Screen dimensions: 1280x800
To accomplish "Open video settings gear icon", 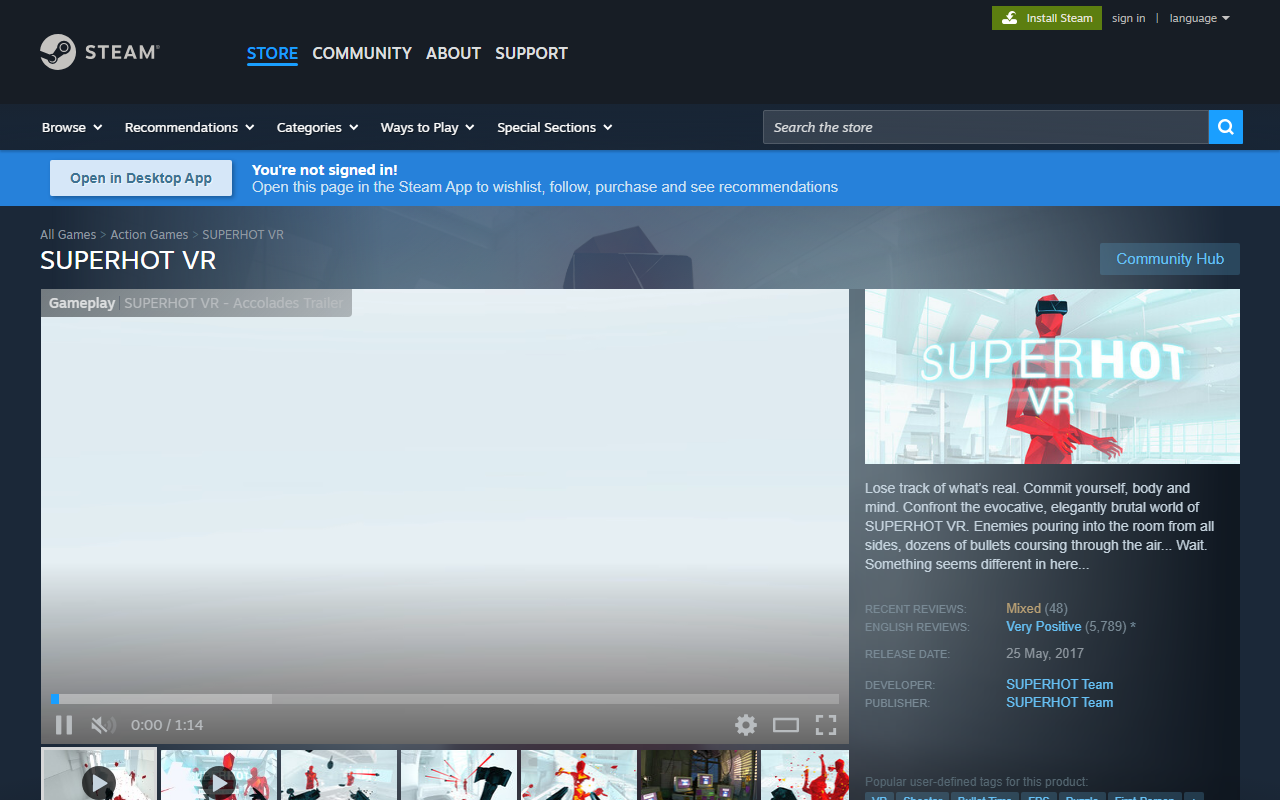I will [x=746, y=725].
